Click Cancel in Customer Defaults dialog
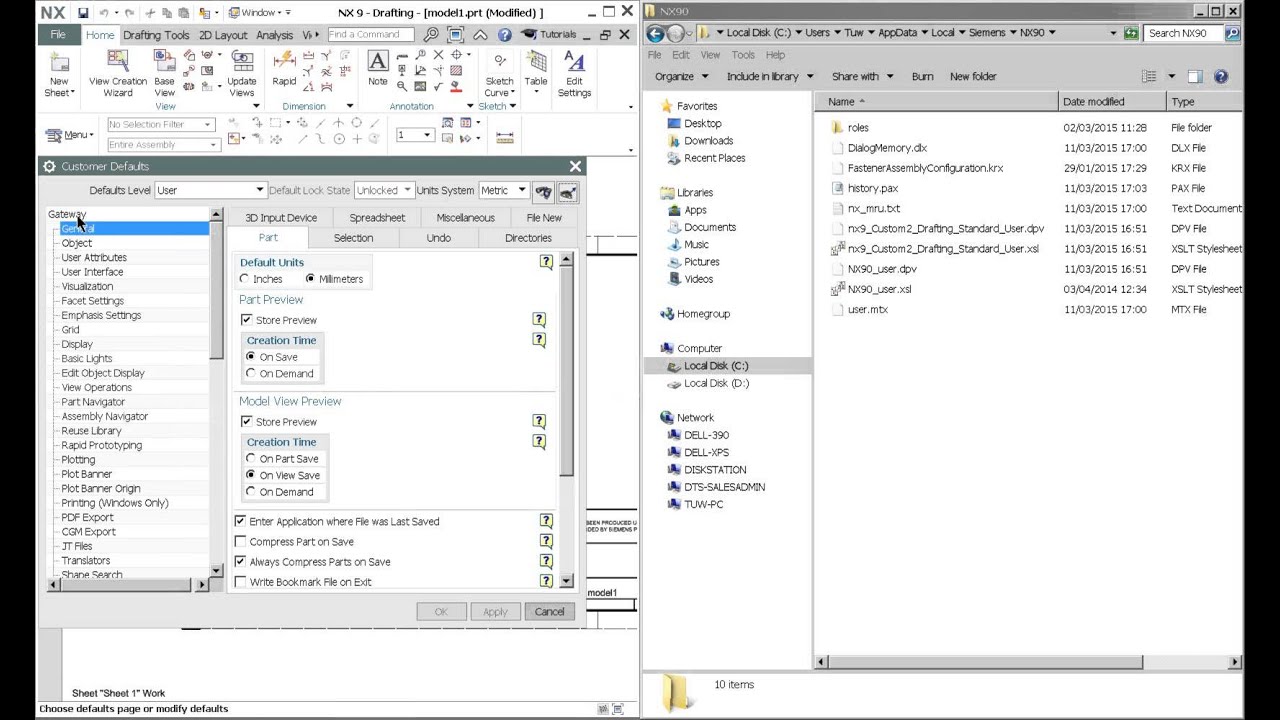Viewport: 1280px width, 720px height. (549, 612)
